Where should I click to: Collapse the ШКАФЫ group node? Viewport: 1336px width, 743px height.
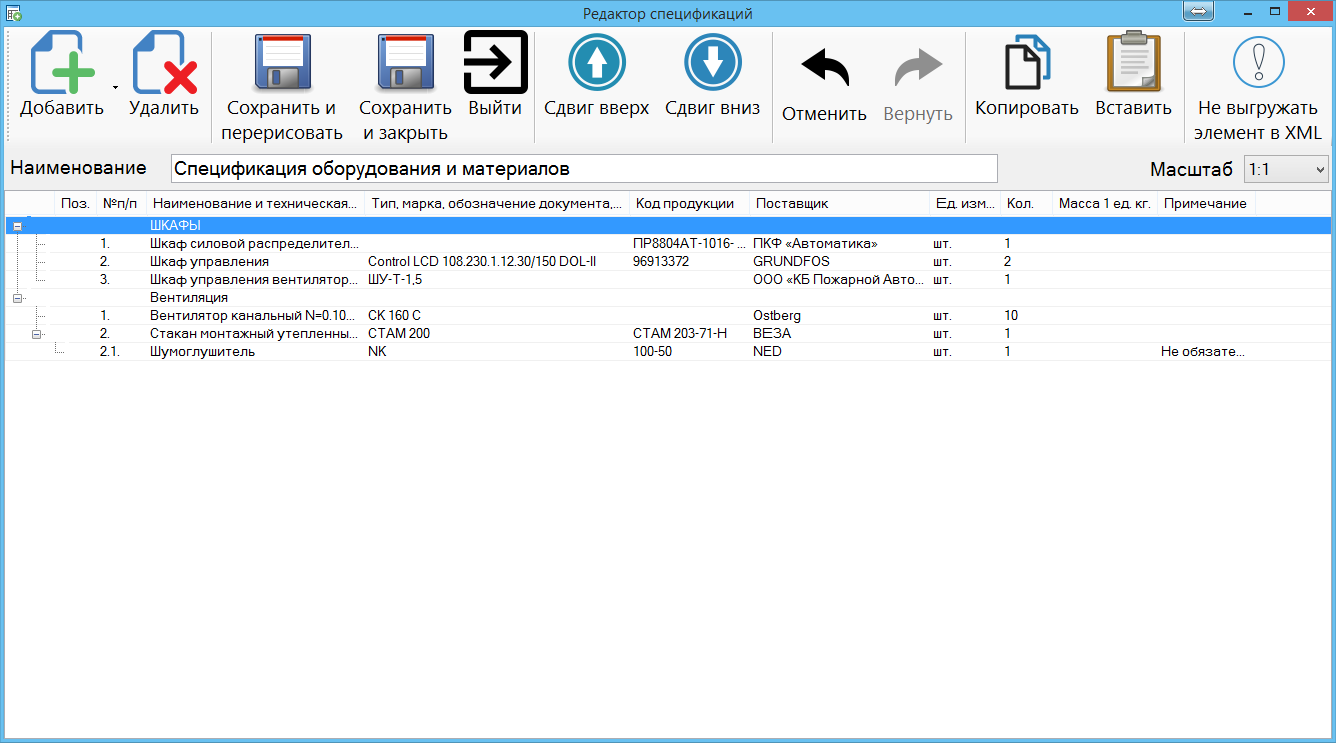coord(18,226)
